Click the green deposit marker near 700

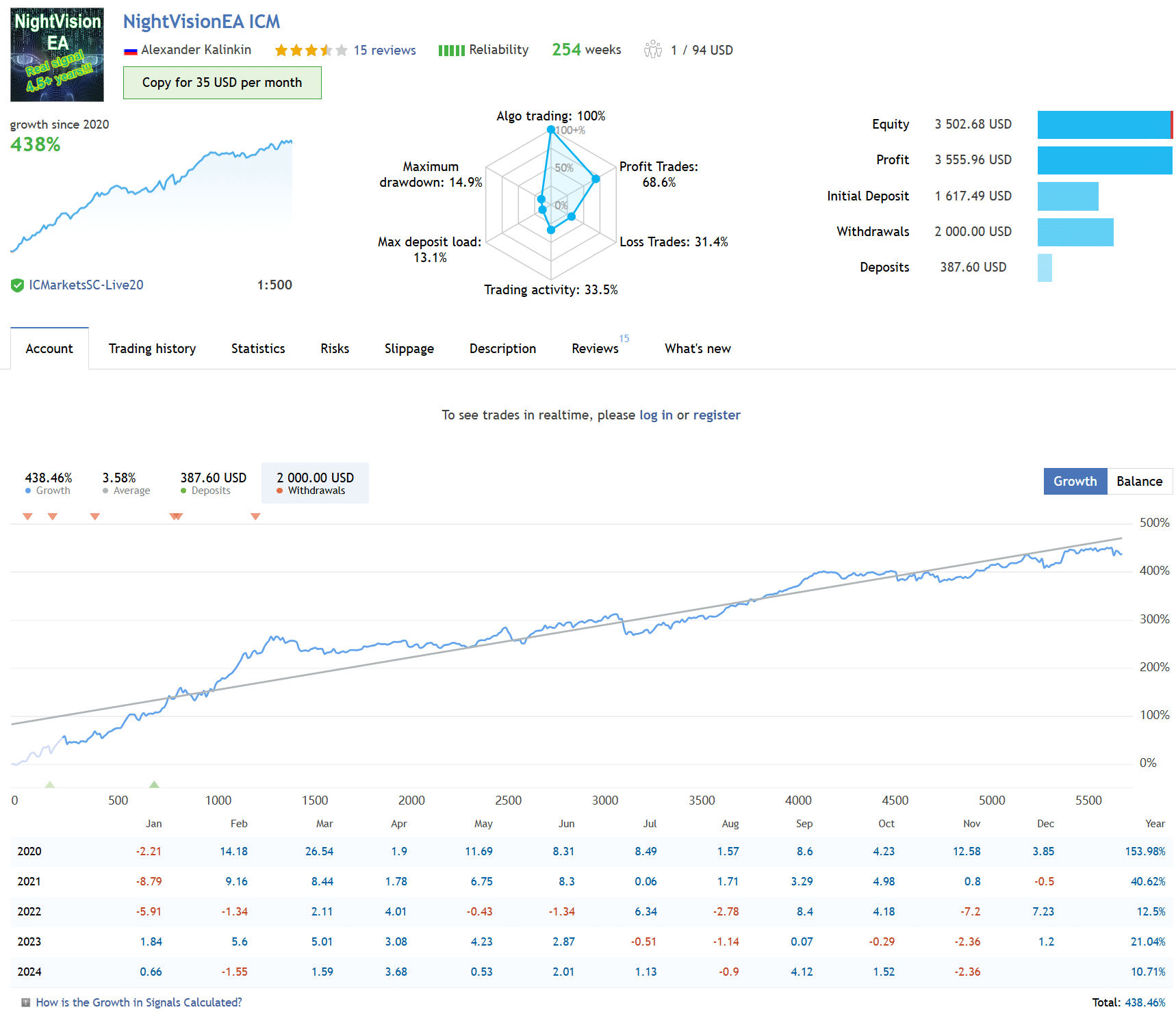click(x=154, y=784)
